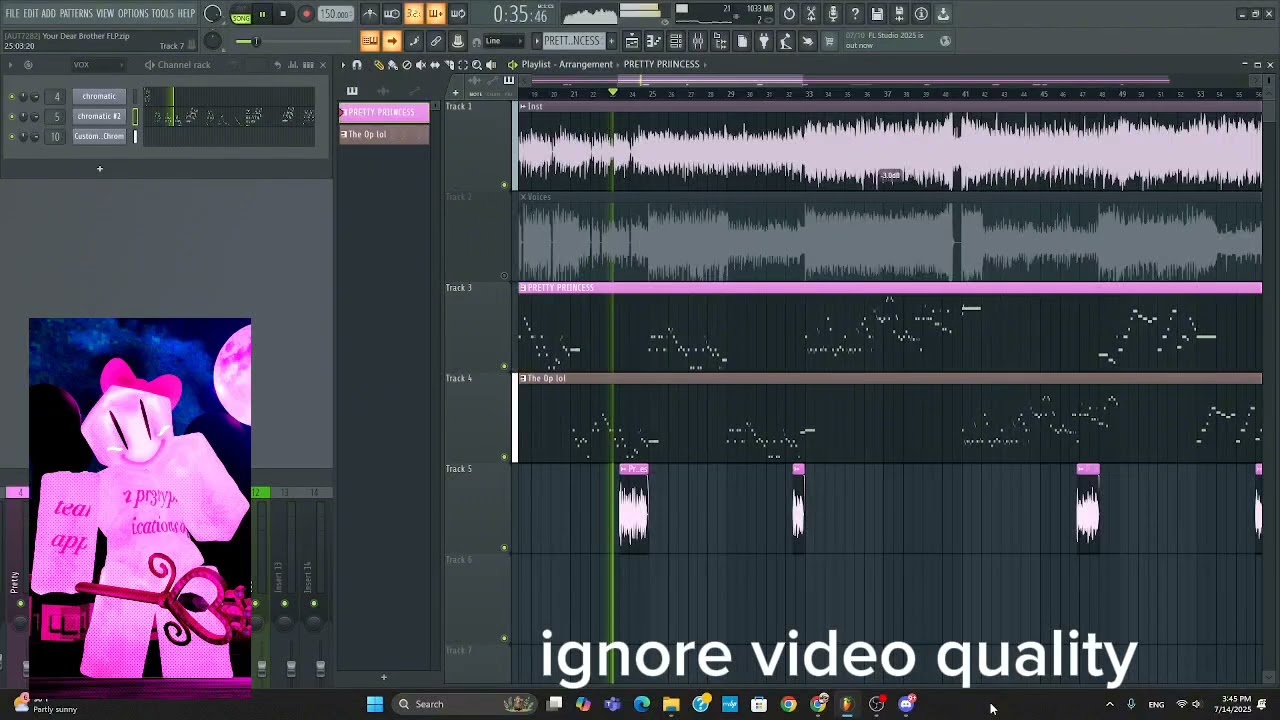Click the project info icon
This screenshot has height=720, width=1280.
click(x=921, y=14)
